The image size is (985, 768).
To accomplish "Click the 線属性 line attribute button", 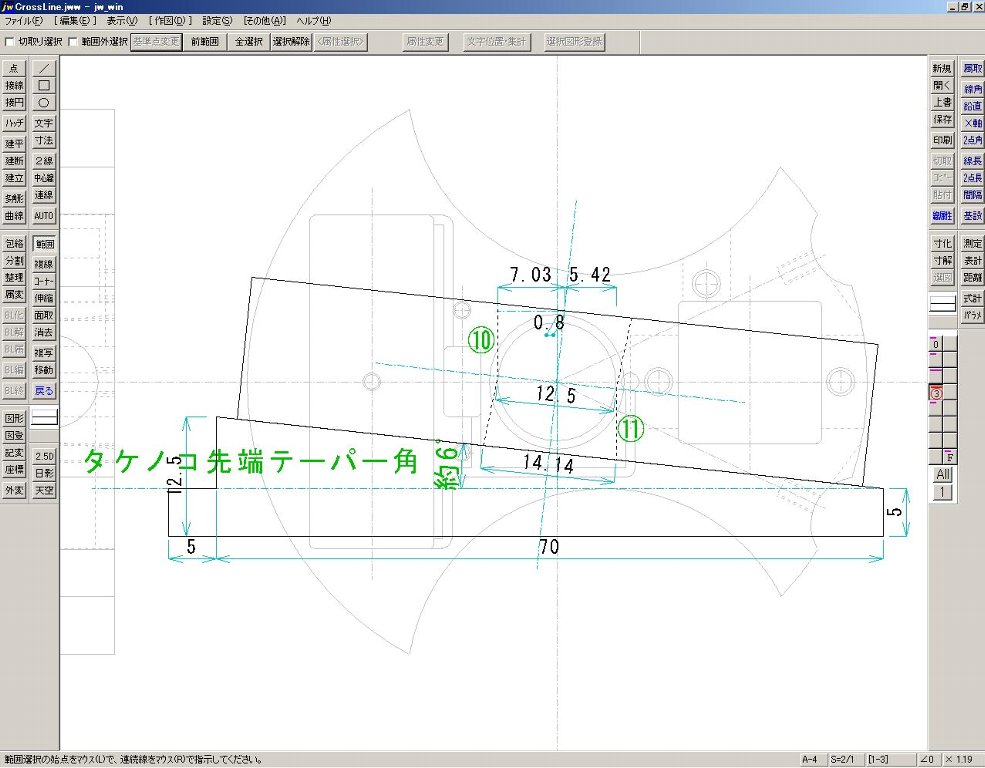I will (x=942, y=215).
